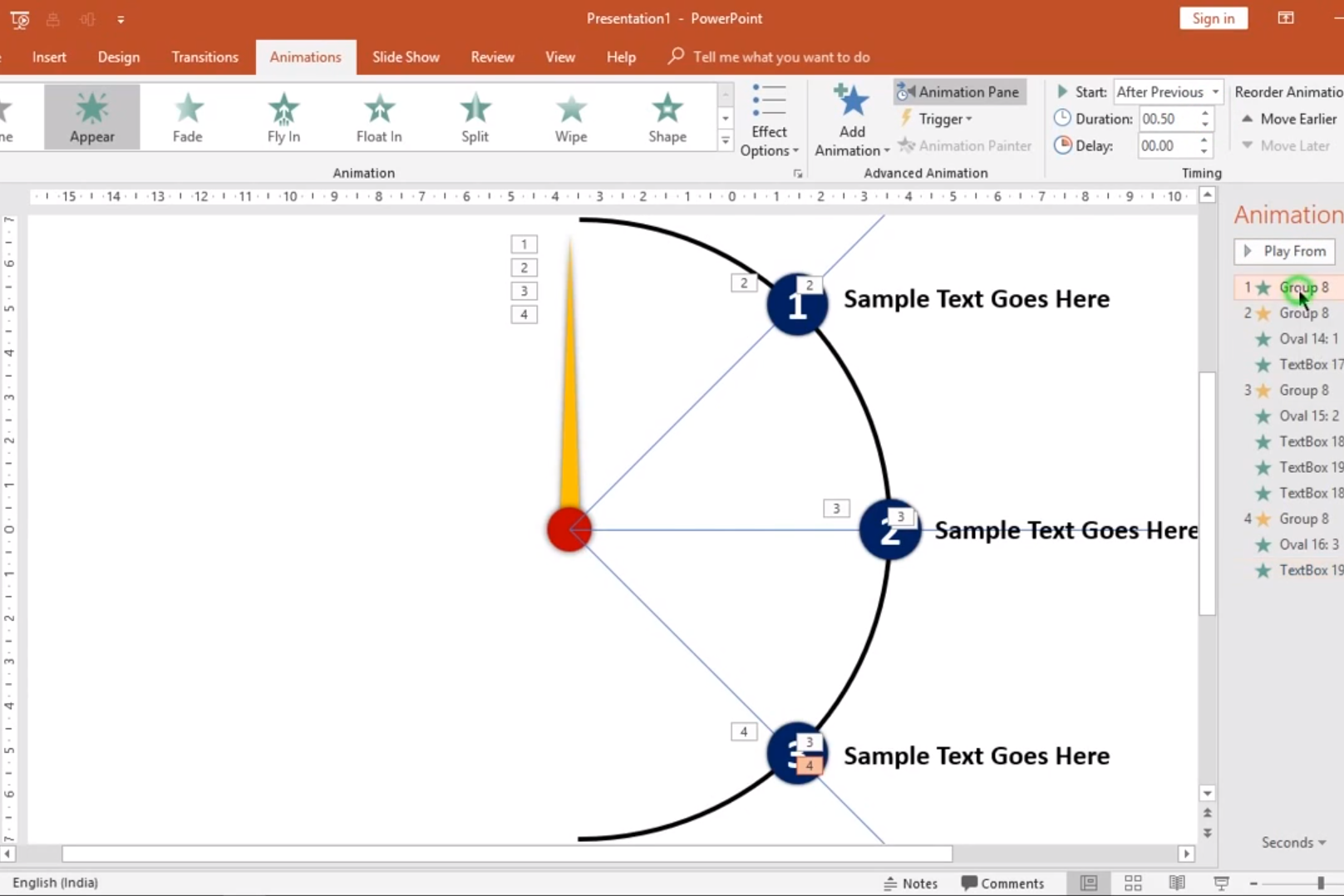
Task: Pick the Wipe animation effect
Action: pos(571,117)
